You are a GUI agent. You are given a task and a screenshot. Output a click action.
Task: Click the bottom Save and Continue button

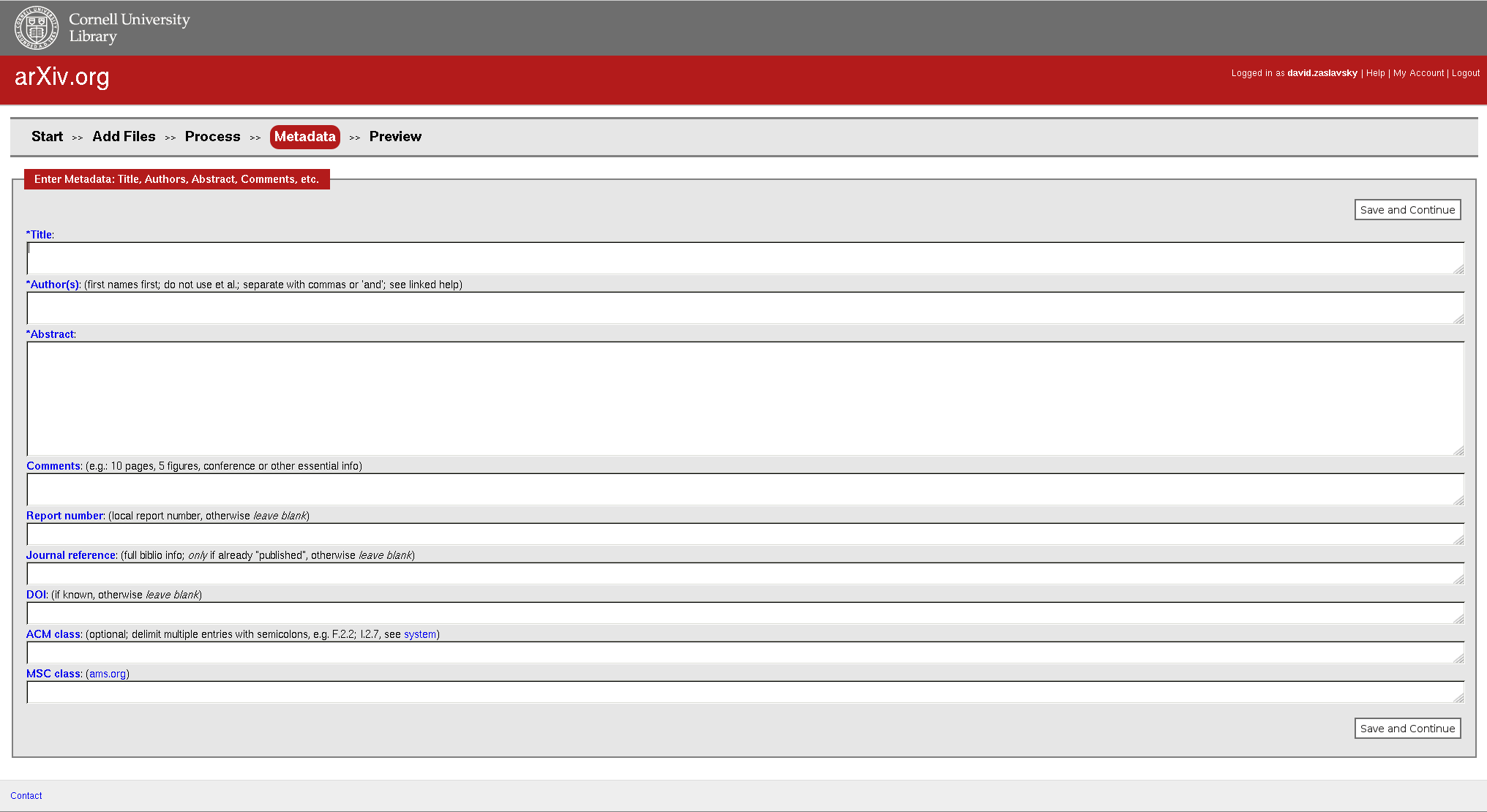[1407, 729]
